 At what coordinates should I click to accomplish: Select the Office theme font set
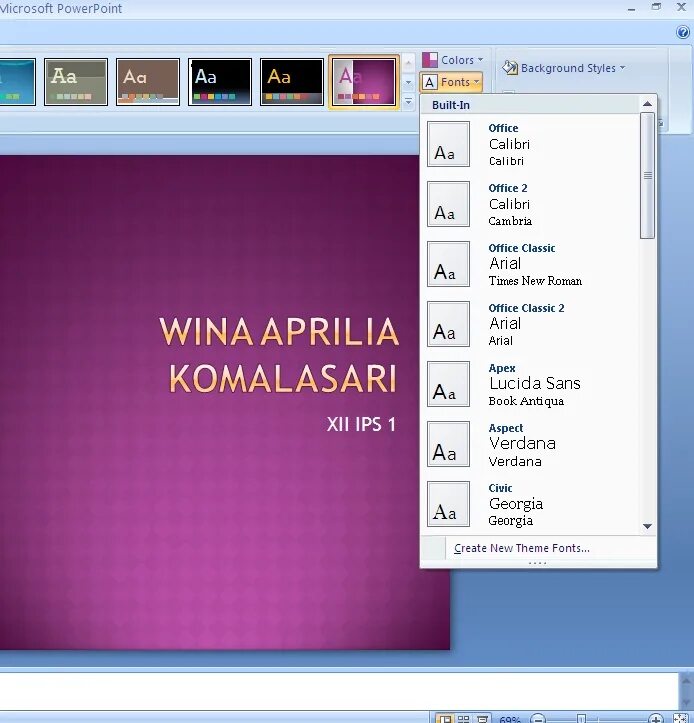click(530, 144)
